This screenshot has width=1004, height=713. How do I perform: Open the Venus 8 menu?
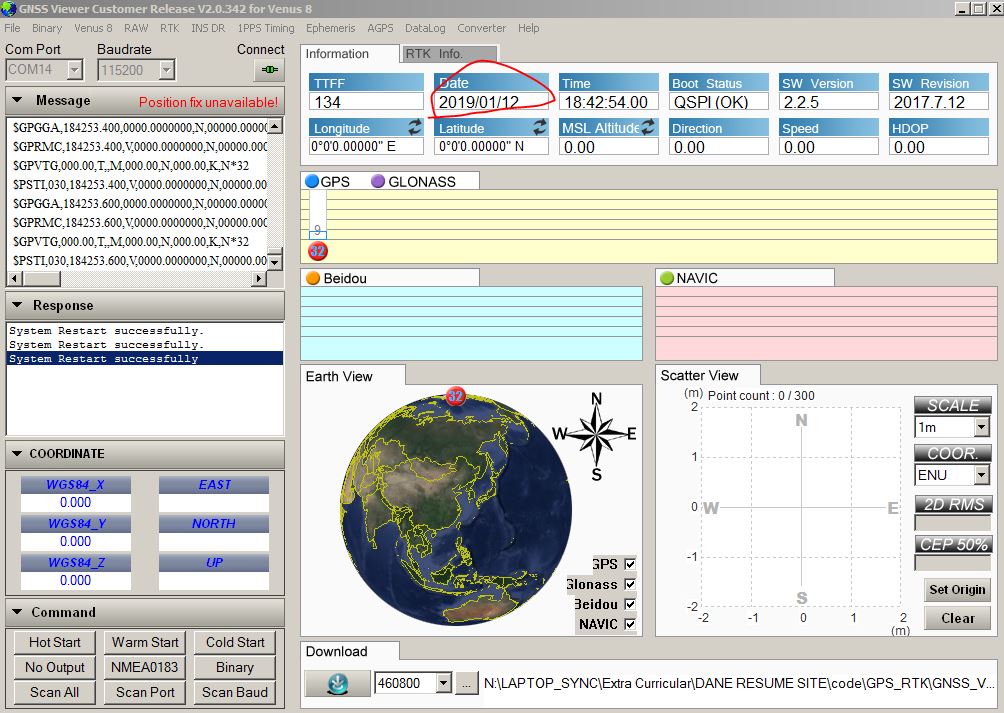(x=93, y=28)
